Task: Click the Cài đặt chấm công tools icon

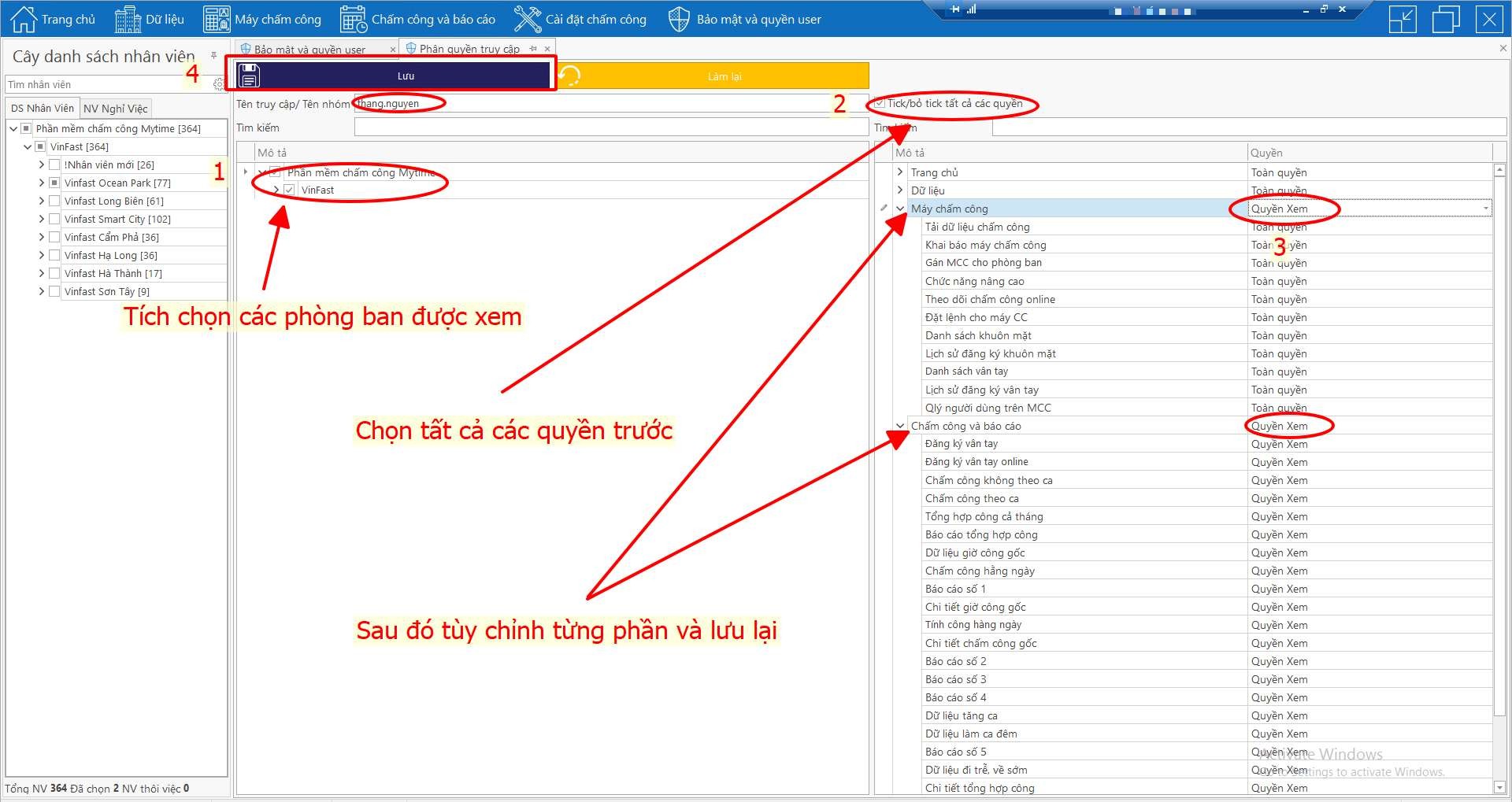Action: click(527, 19)
